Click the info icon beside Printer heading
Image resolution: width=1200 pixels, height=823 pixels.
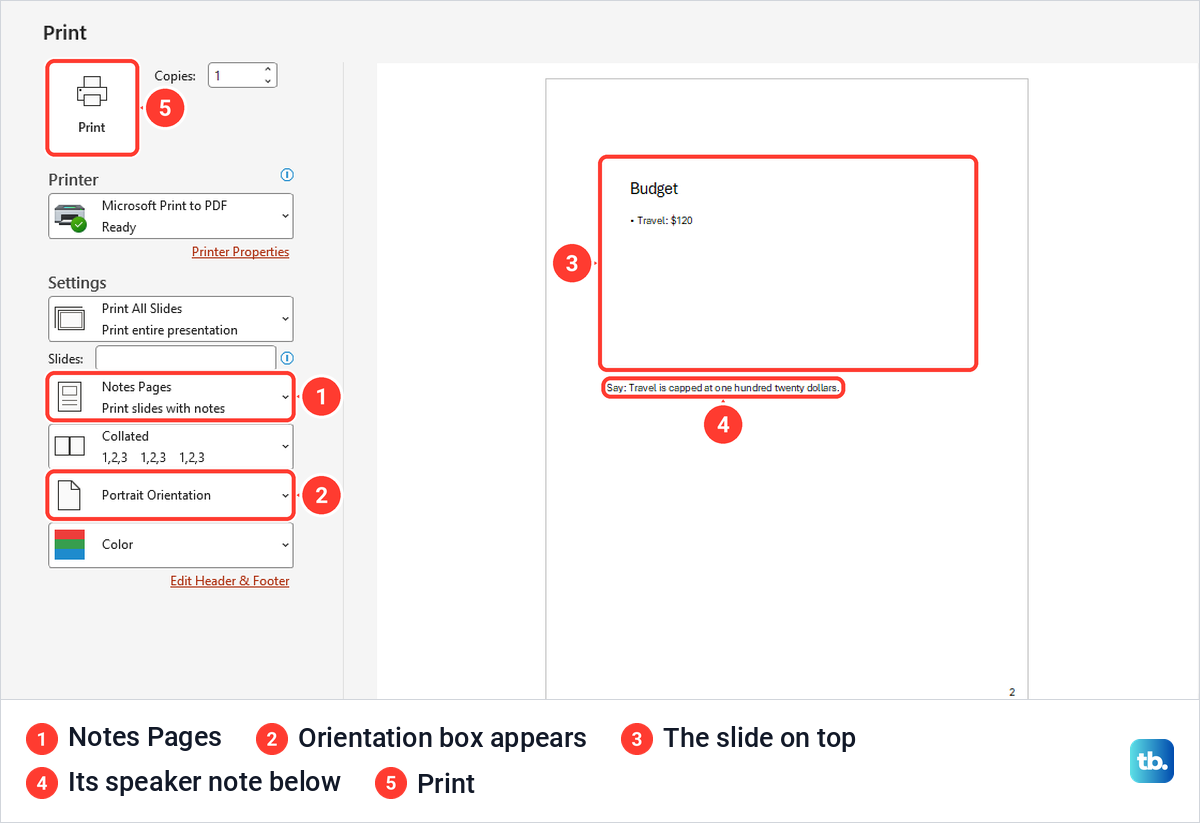coord(287,174)
